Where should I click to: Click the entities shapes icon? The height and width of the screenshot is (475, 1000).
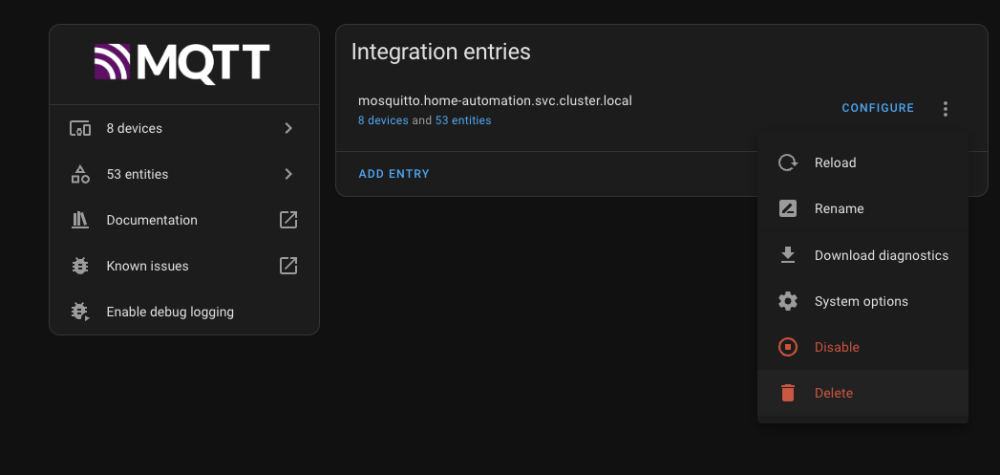(80, 174)
